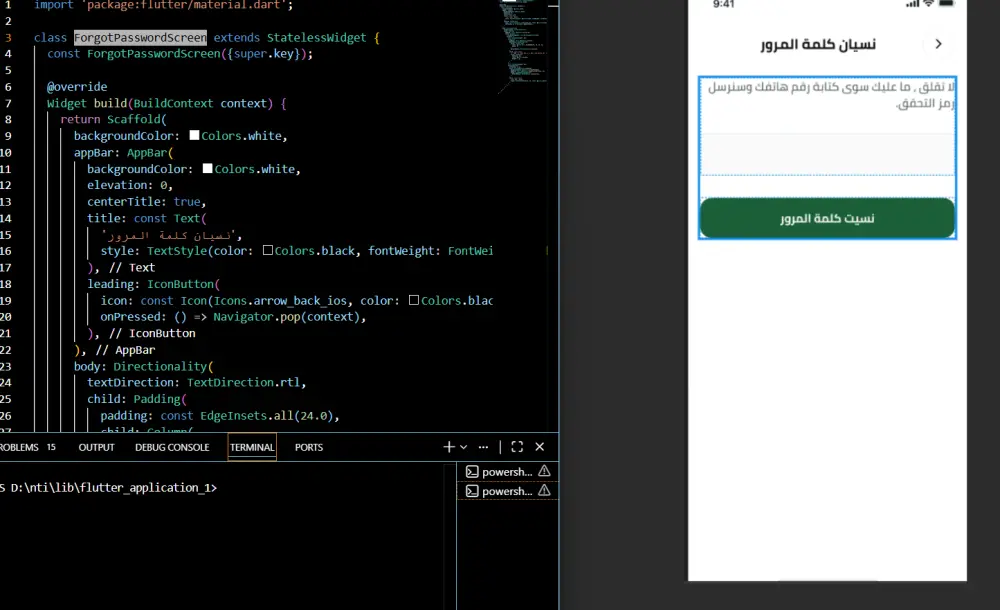Screen dimensions: 1000x610
Task: Click 'Navigator.pop(context),' on line 20
Action: click(x=290, y=317)
